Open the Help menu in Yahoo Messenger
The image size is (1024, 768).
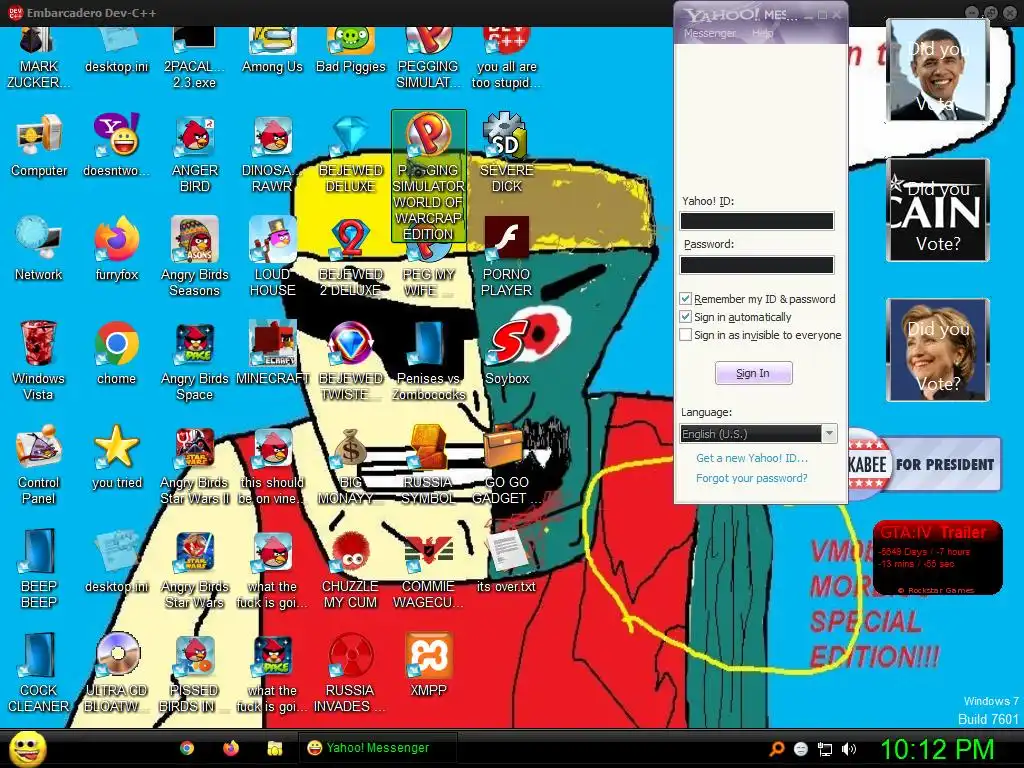click(x=762, y=33)
